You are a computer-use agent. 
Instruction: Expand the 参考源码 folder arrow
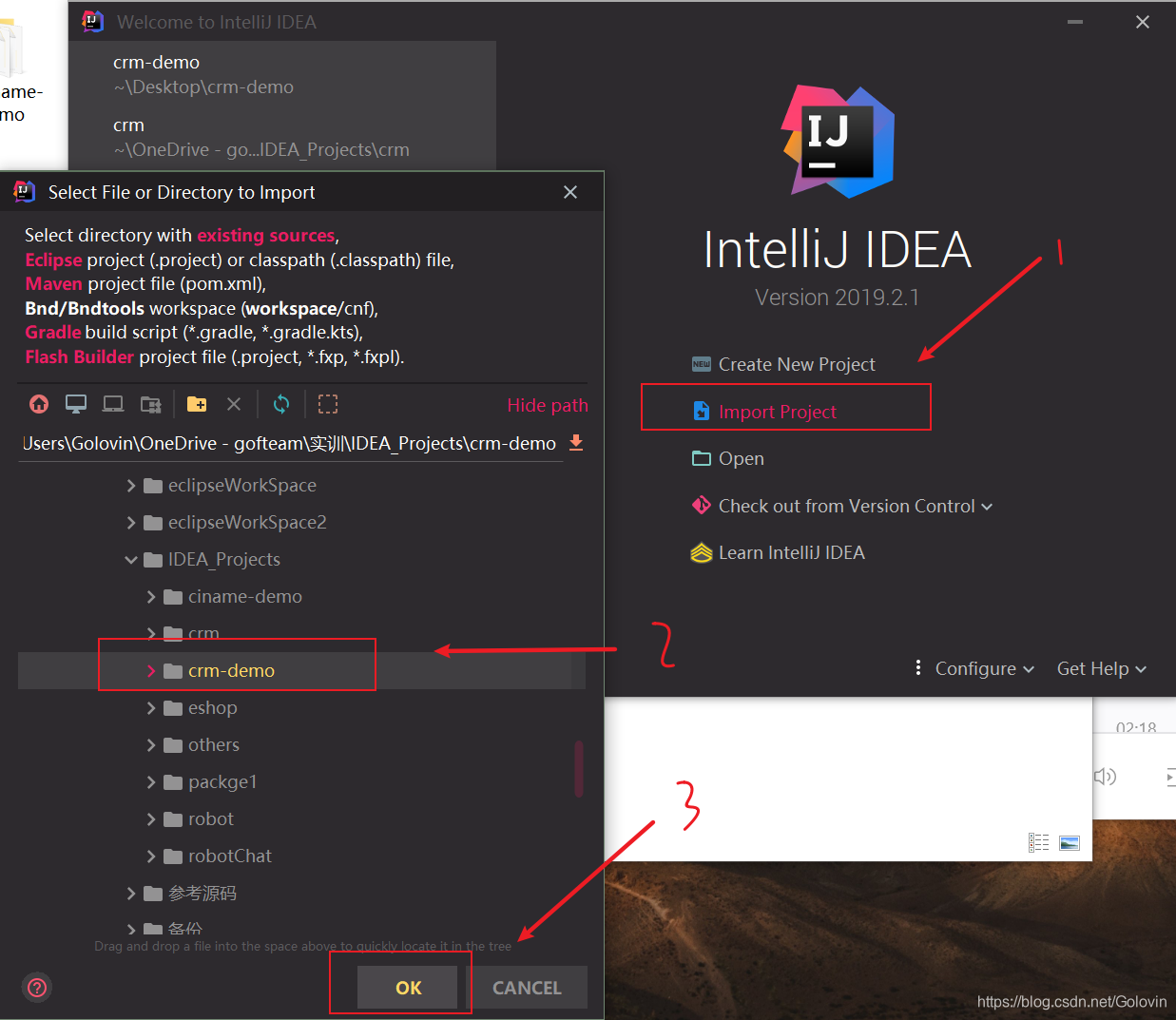tap(131, 894)
